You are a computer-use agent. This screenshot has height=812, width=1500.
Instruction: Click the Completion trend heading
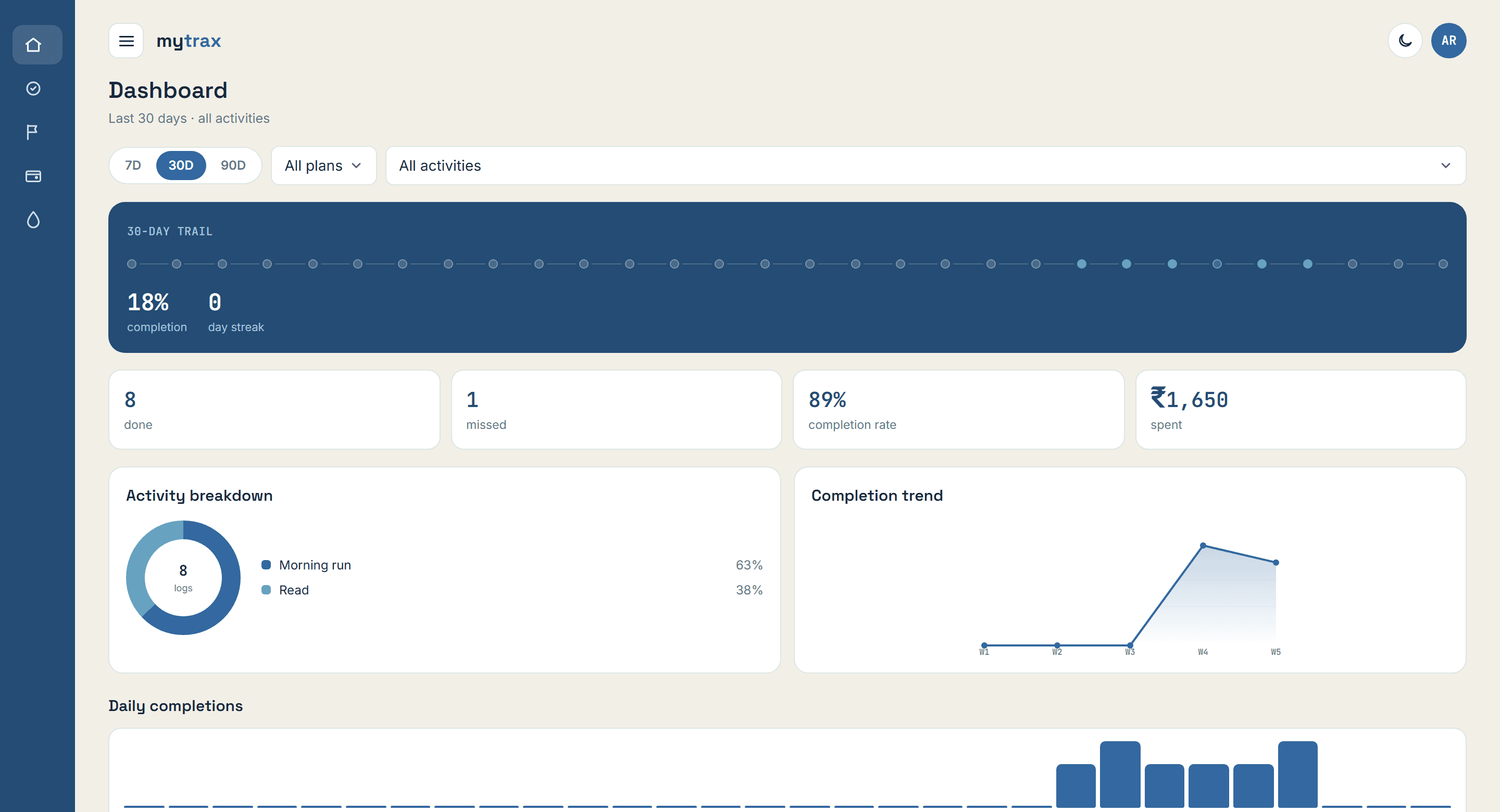click(877, 496)
